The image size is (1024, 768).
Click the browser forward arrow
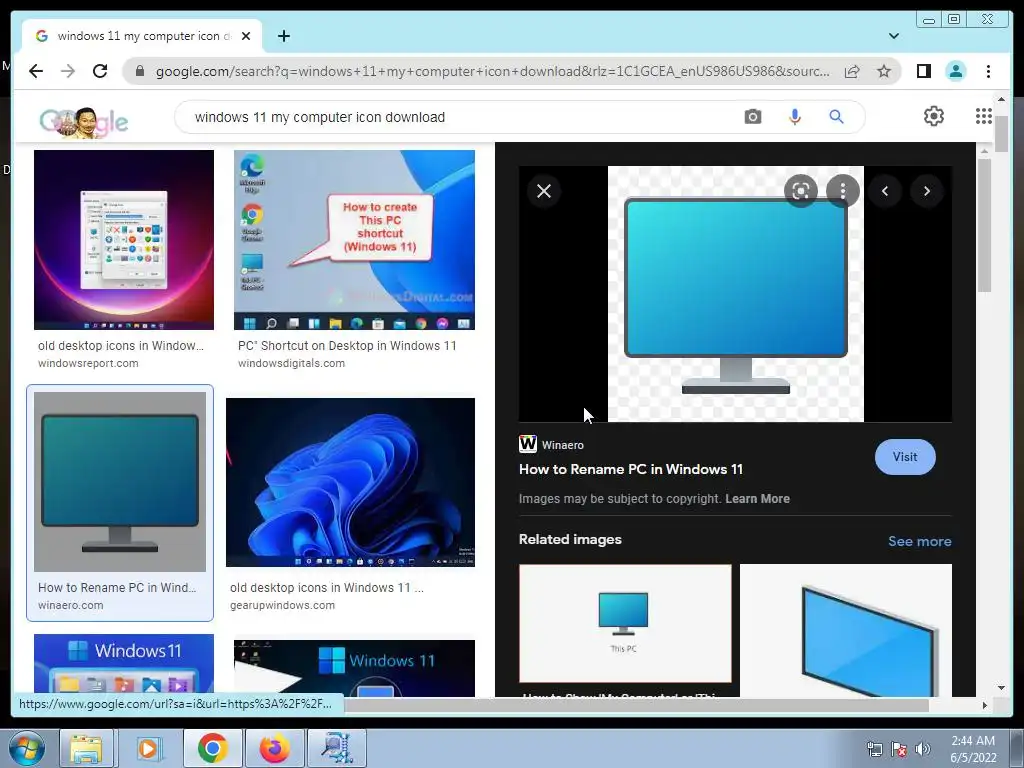click(68, 71)
